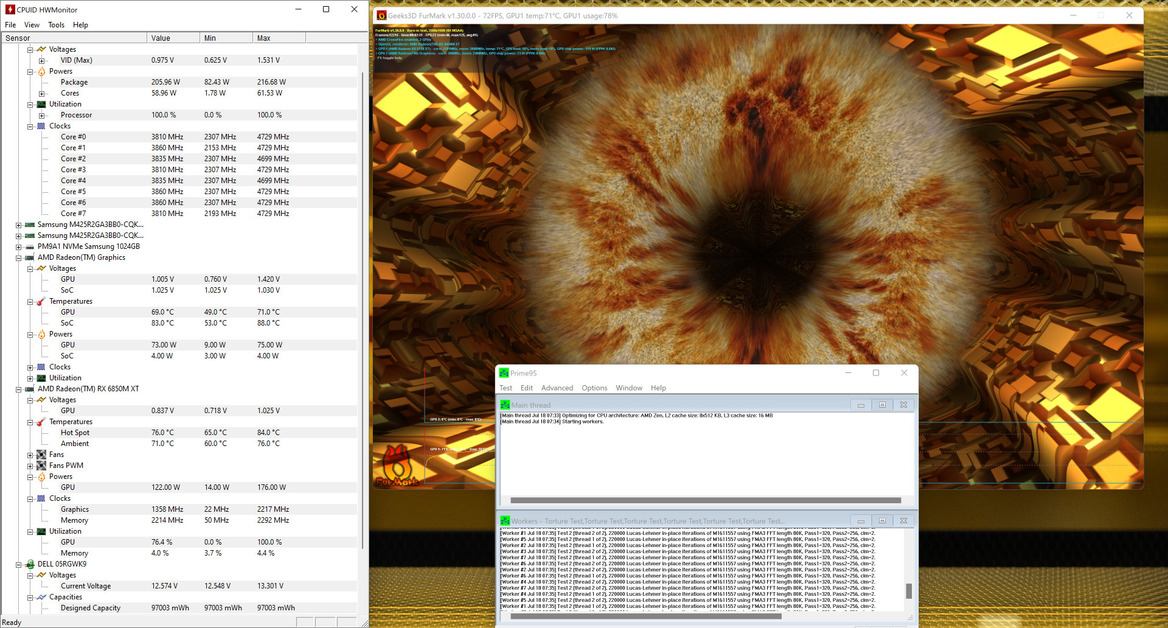This screenshot has height=628, width=1168.
Task: Click the Capacities battery icon
Action: coord(41,597)
